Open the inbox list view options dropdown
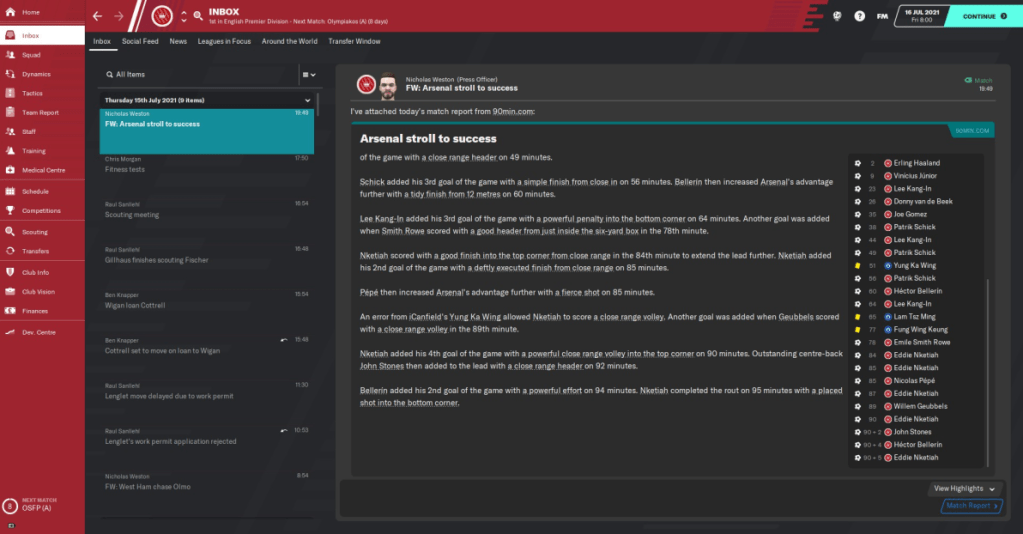The height and width of the screenshot is (534, 1023). click(x=308, y=74)
